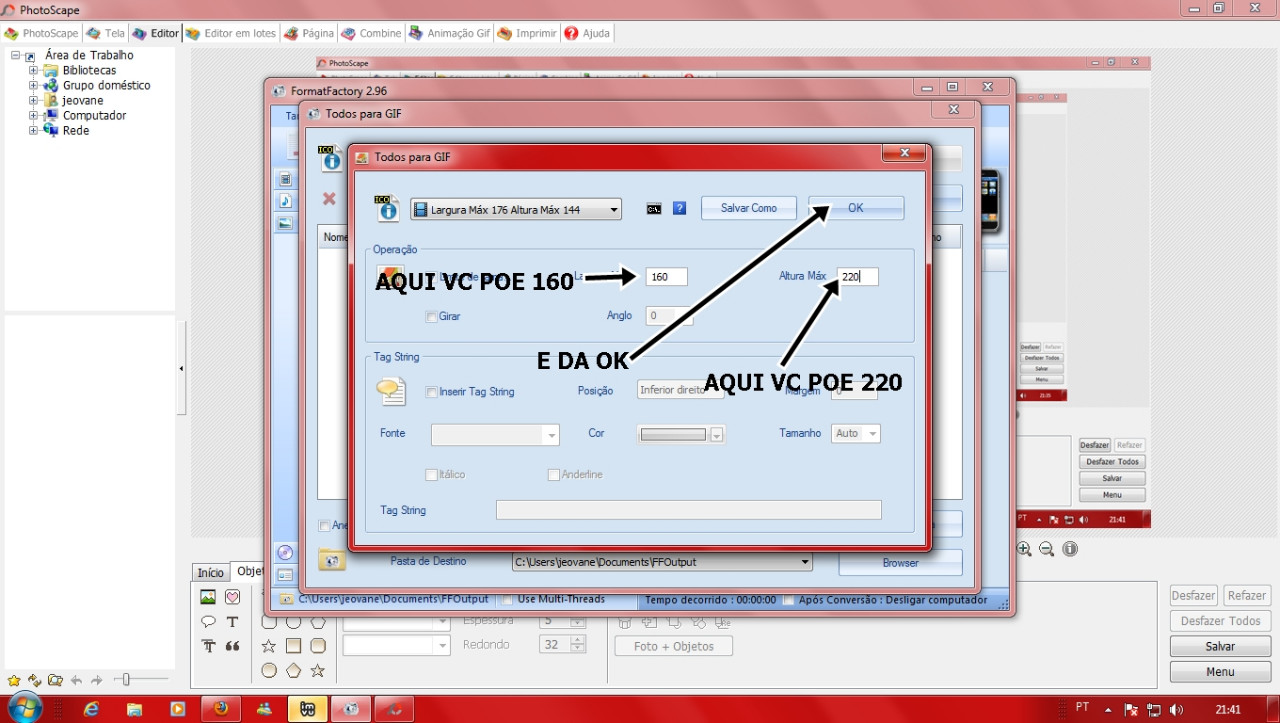Click the thumbnail size slider
1280x723 pixels.
coord(125,680)
